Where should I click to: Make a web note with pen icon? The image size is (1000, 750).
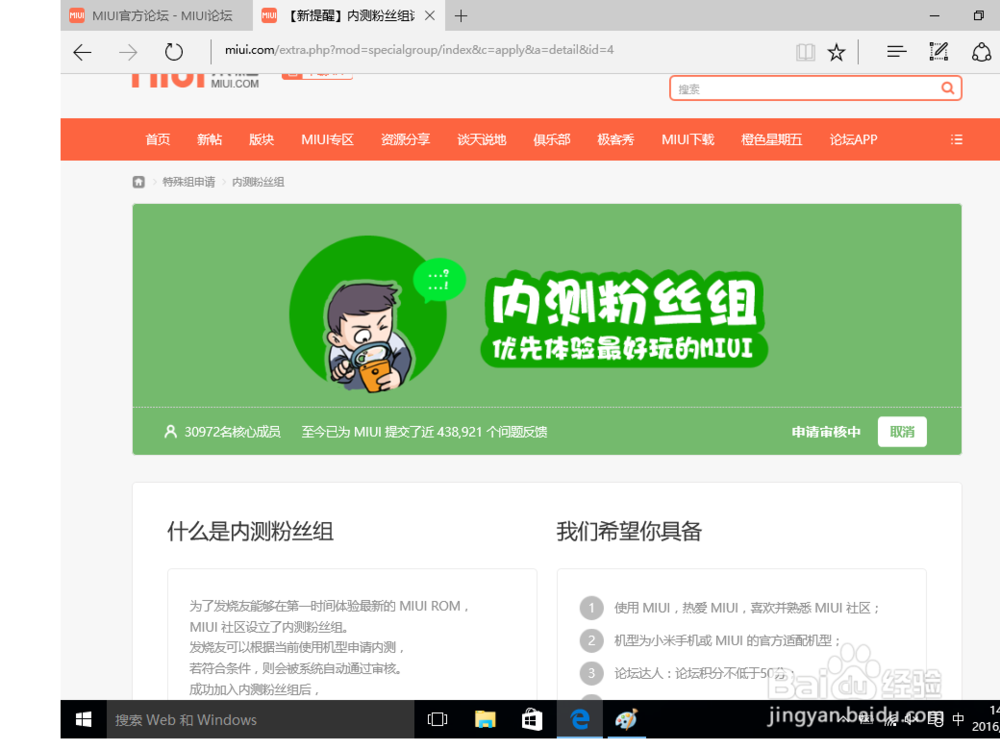point(939,52)
